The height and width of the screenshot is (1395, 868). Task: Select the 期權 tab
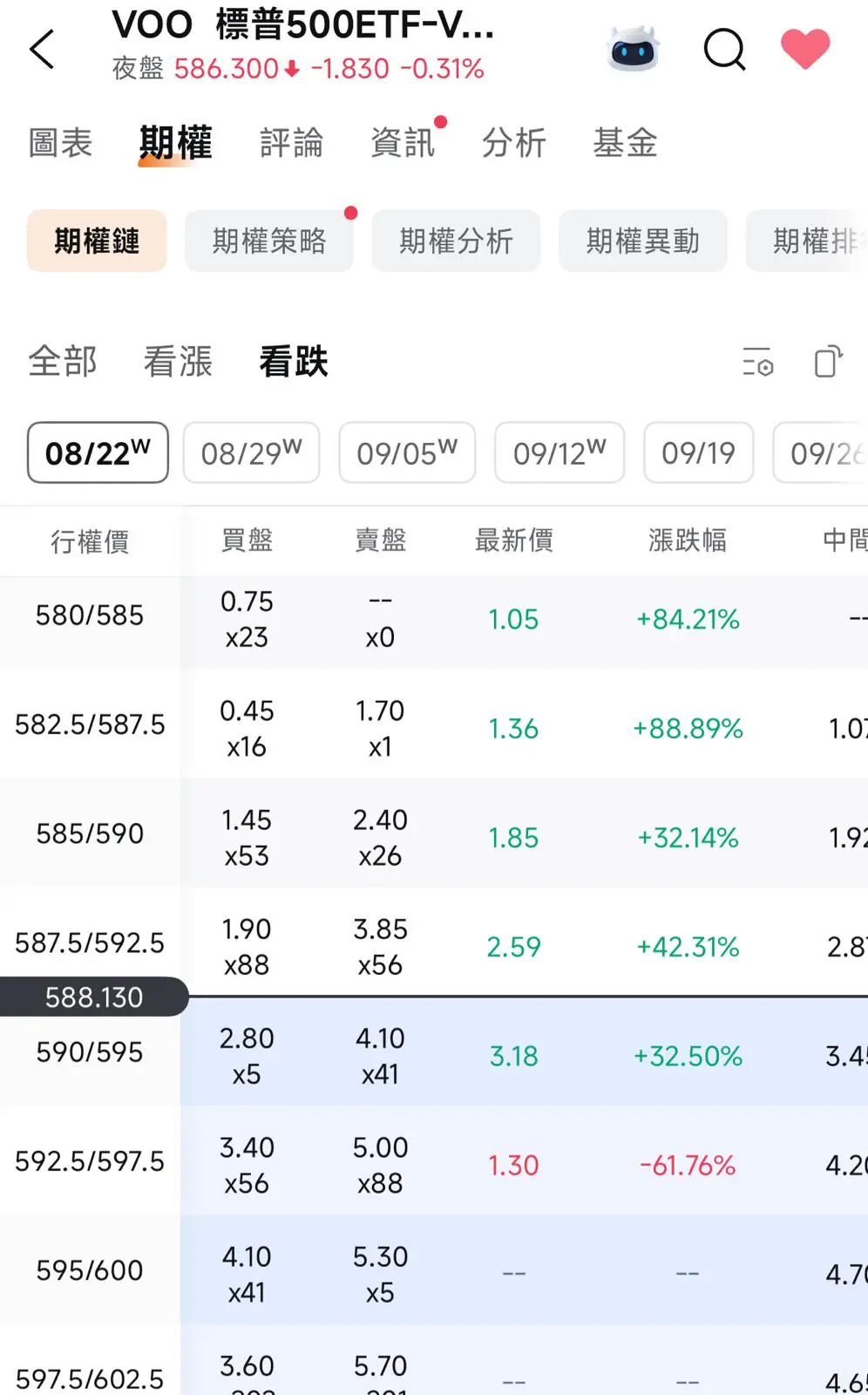(175, 143)
